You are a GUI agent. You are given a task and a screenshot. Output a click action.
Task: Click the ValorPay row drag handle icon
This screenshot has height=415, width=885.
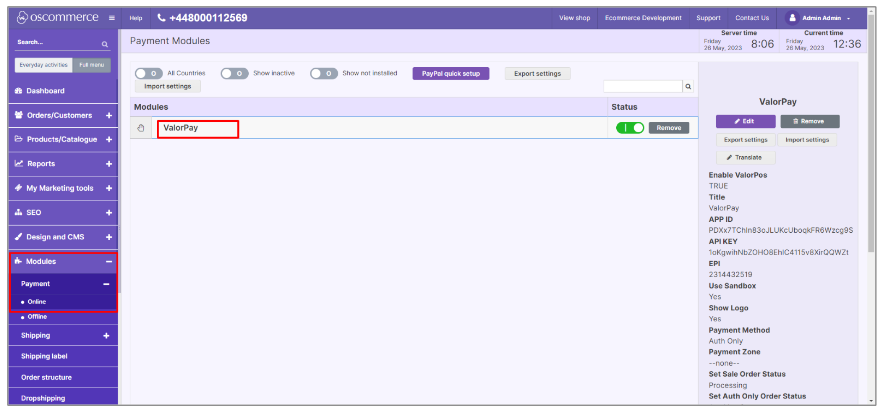(141, 128)
